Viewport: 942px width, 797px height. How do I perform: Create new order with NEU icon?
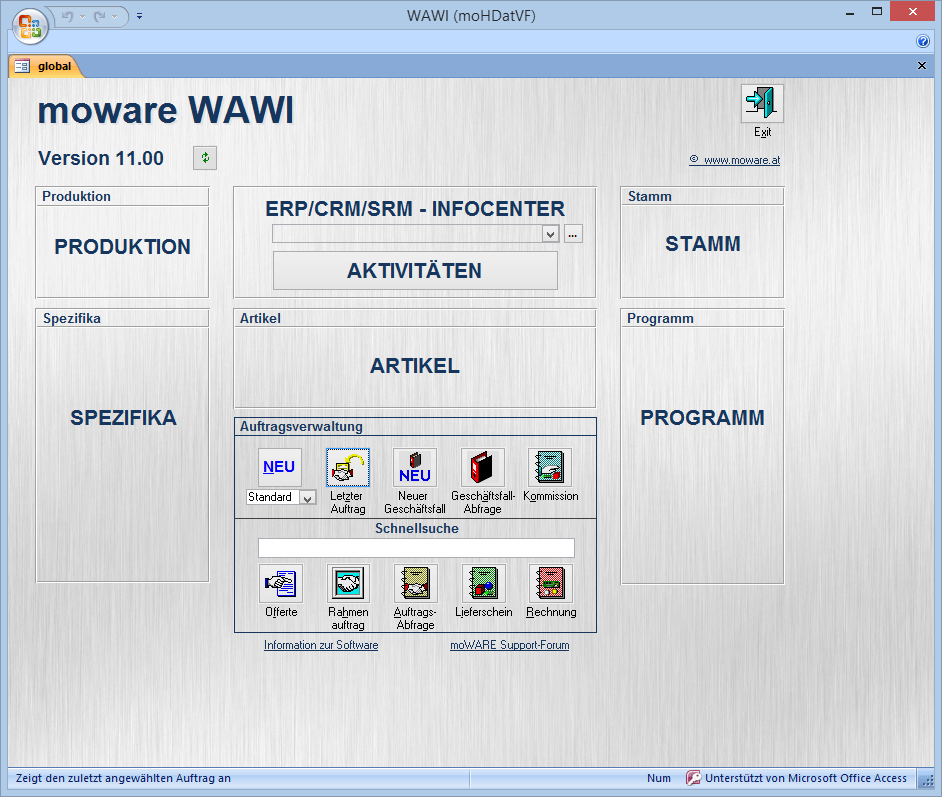tap(279, 467)
